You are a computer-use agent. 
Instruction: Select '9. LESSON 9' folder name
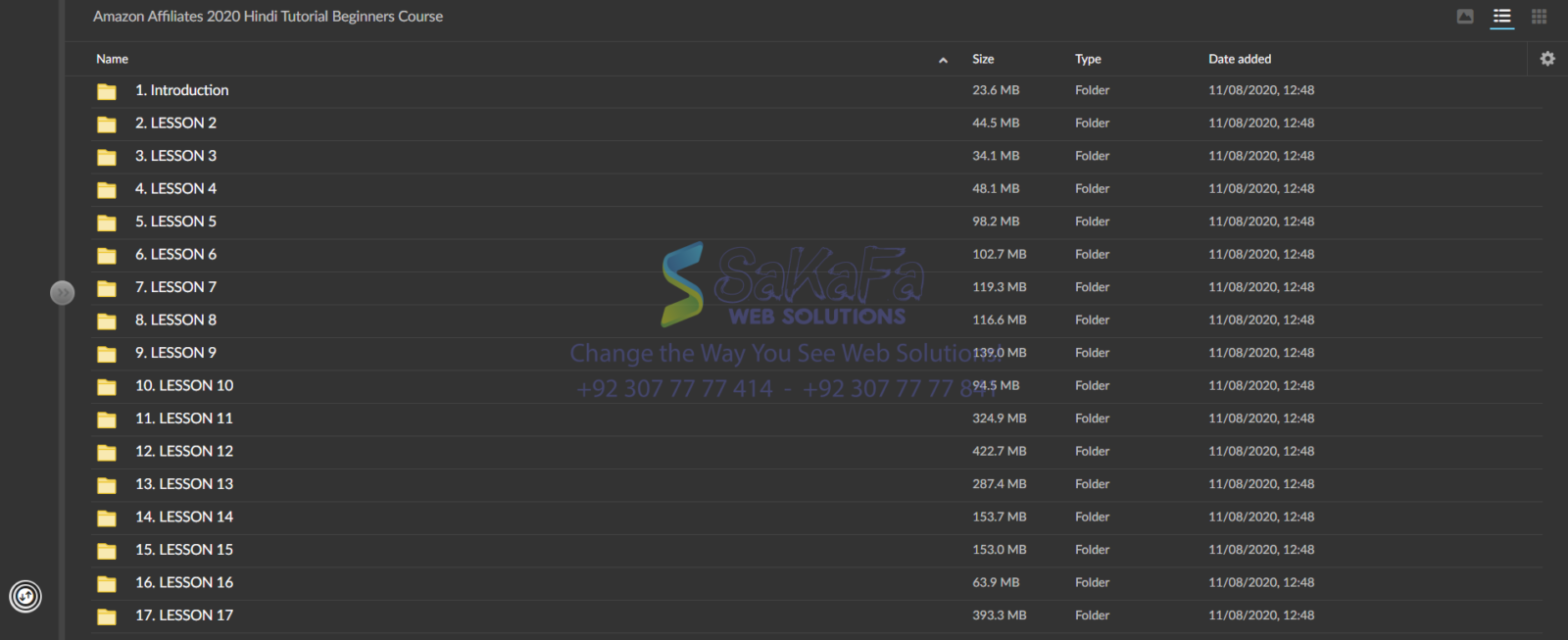click(x=175, y=353)
